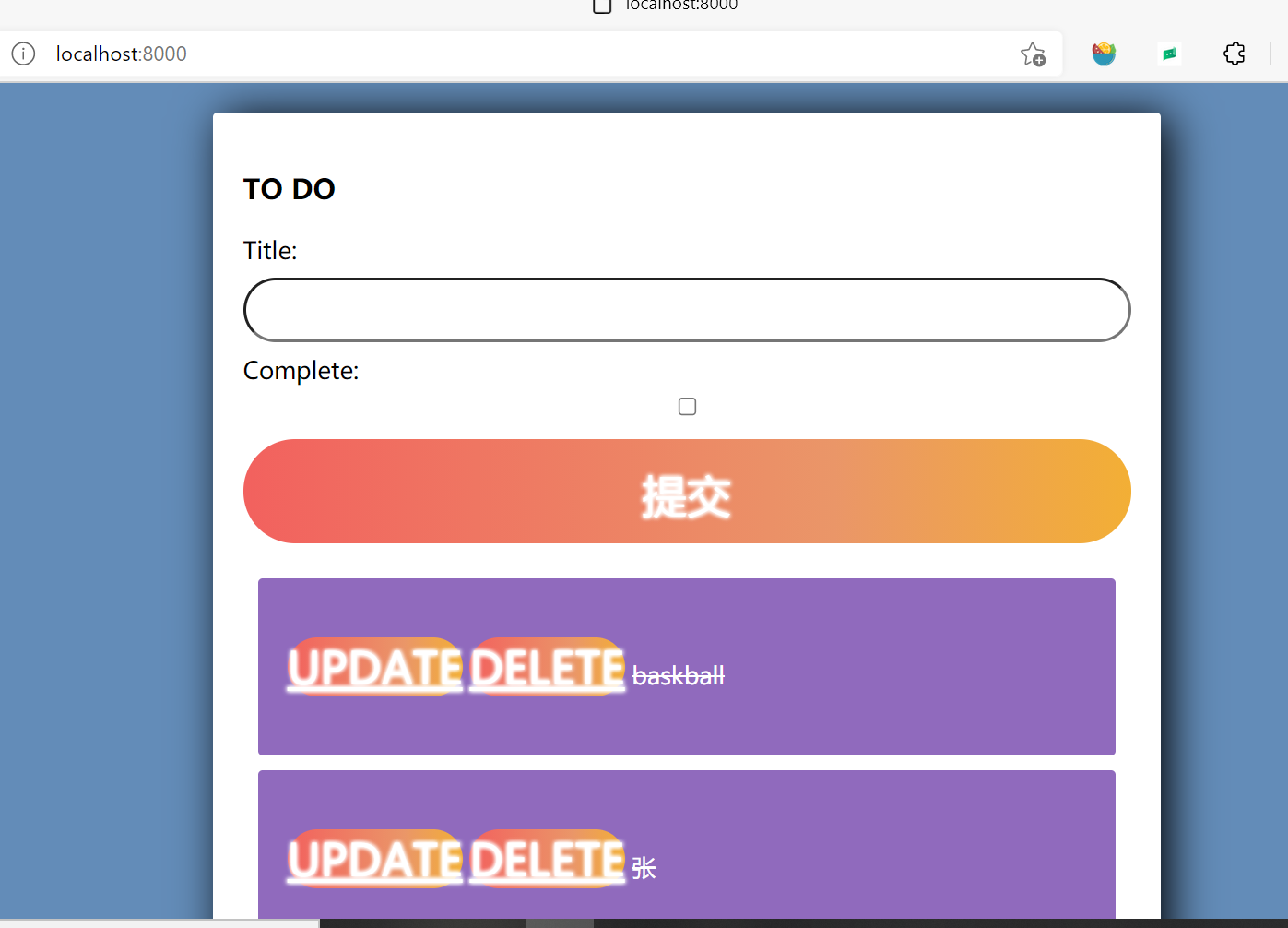
Task: Open the extensions puzzle piece menu
Action: coord(1235,54)
